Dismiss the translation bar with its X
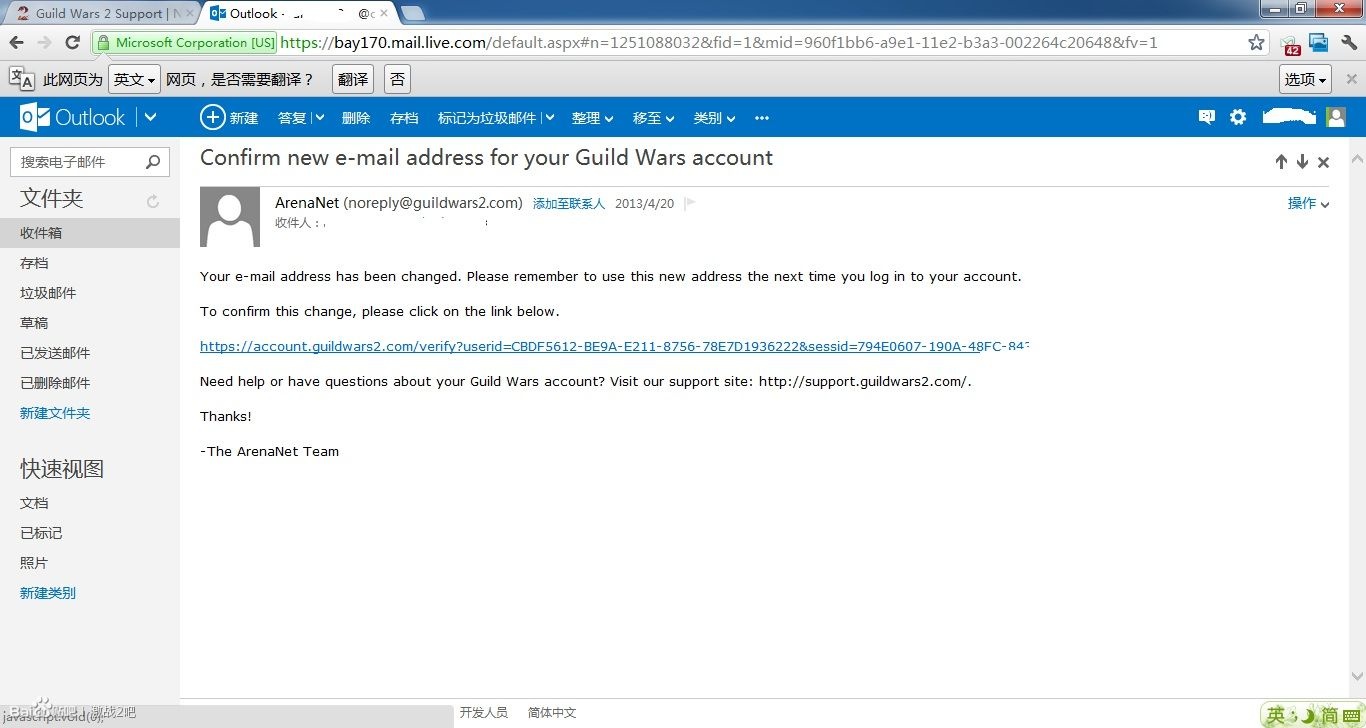The width and height of the screenshot is (1366, 728). point(1351,79)
